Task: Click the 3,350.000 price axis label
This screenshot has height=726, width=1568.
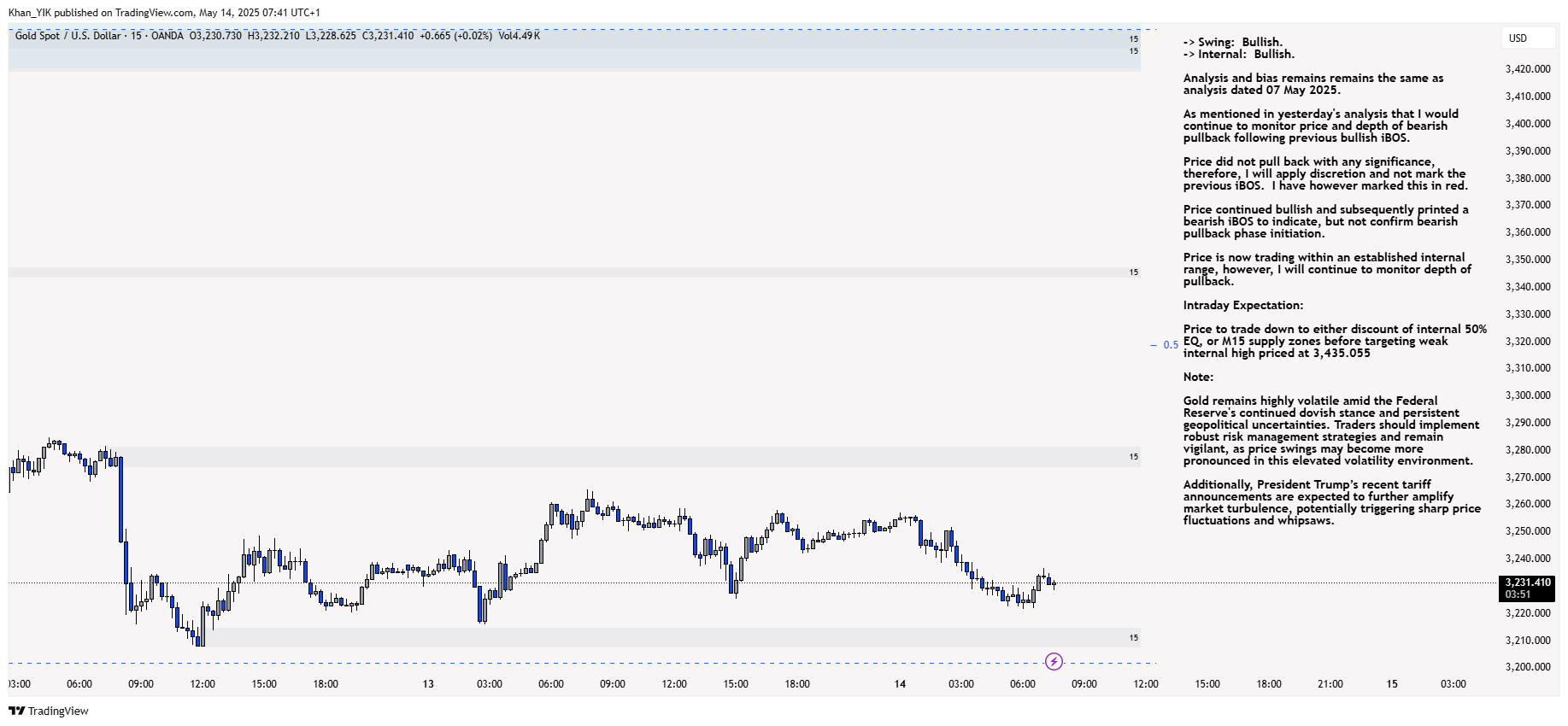Action: click(1528, 260)
